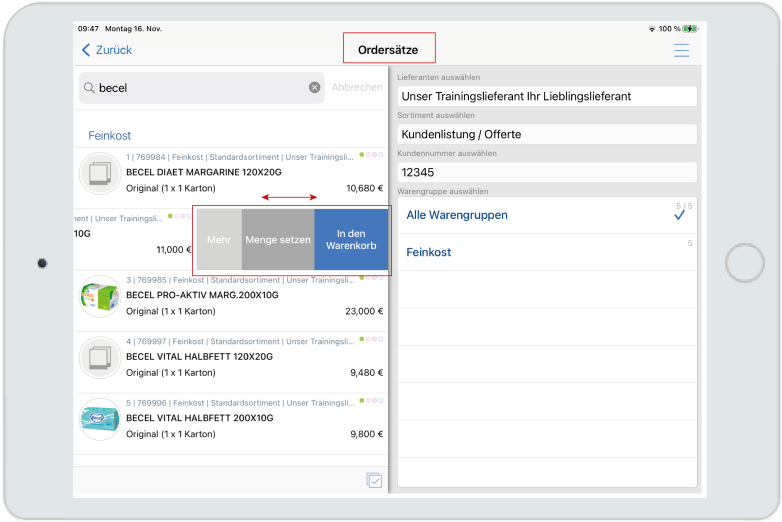
Task: Choose Menge setzen swipe action
Action: click(278, 240)
